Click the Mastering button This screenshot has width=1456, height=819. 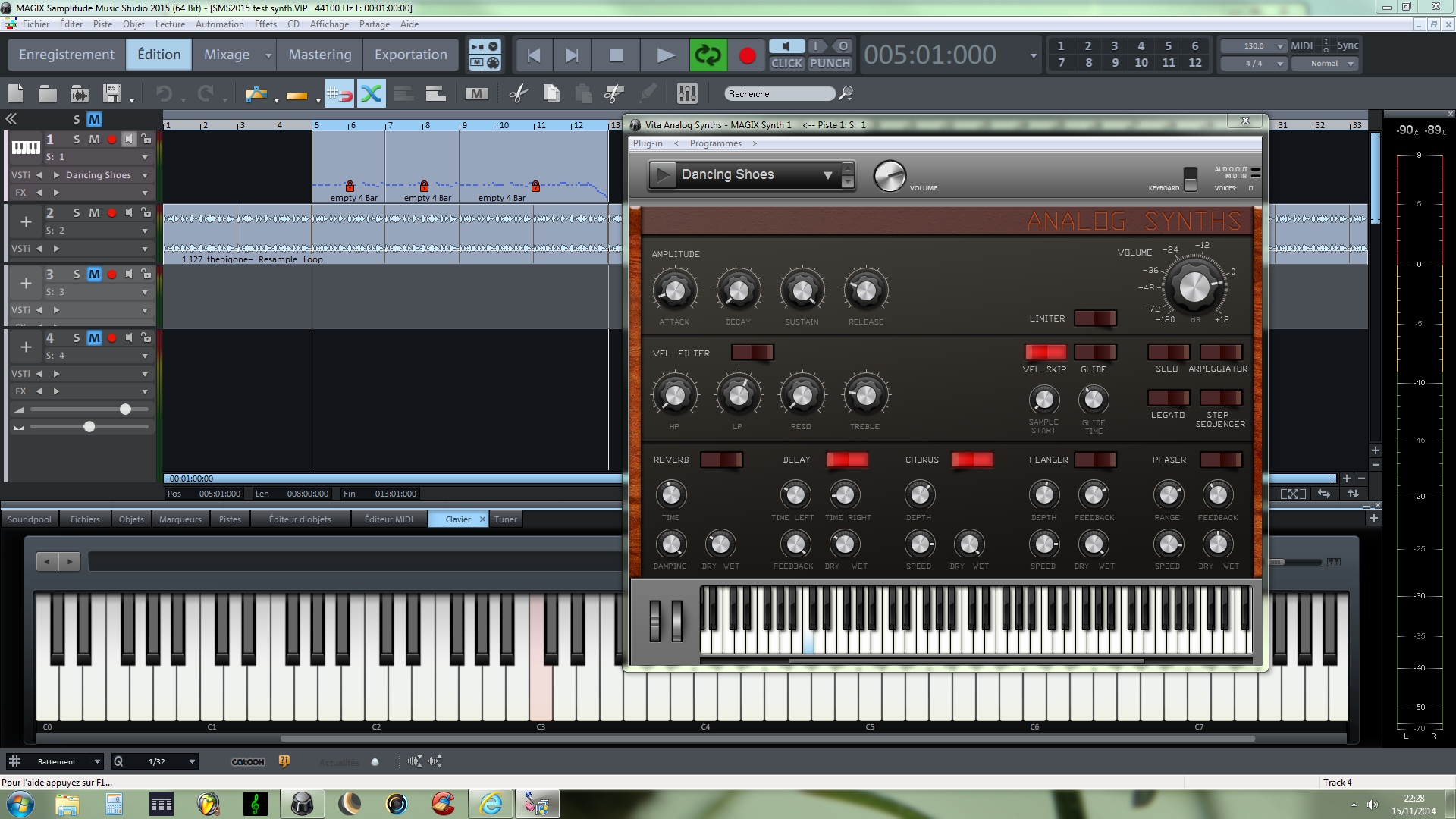pyautogui.click(x=319, y=54)
